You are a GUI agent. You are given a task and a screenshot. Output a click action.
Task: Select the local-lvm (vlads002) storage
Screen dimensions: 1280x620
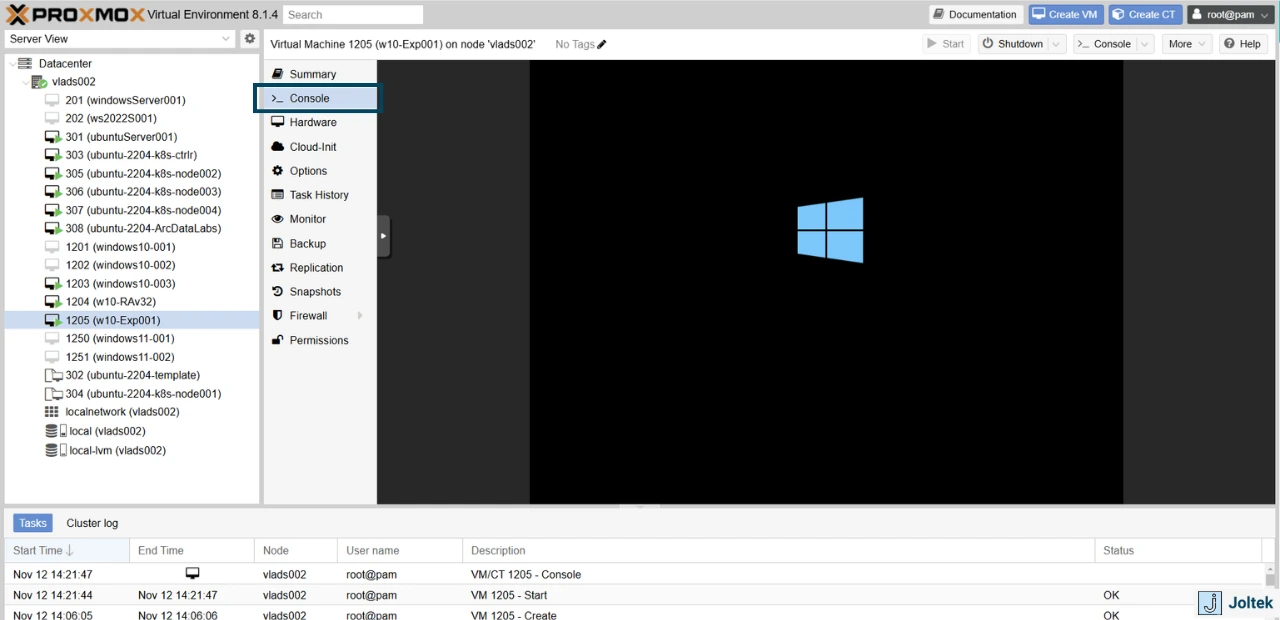(x=117, y=451)
